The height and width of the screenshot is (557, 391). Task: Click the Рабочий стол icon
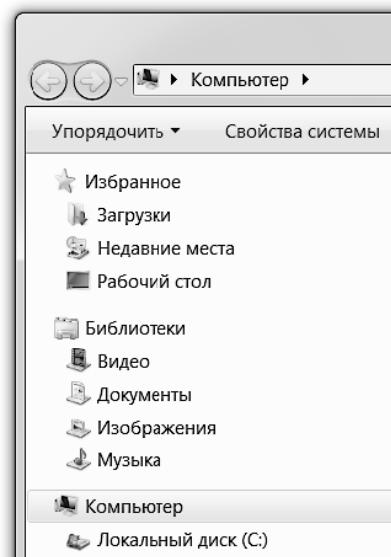pos(78,281)
